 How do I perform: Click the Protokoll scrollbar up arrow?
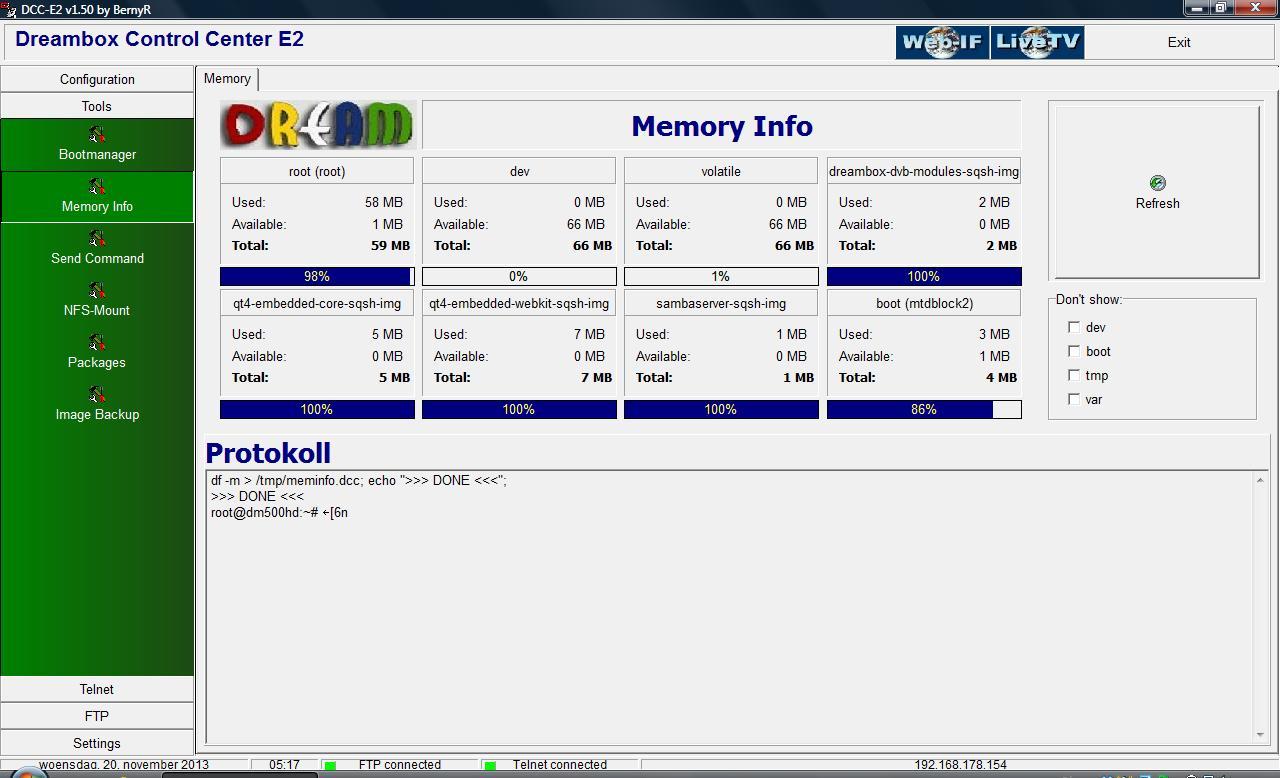point(1260,480)
